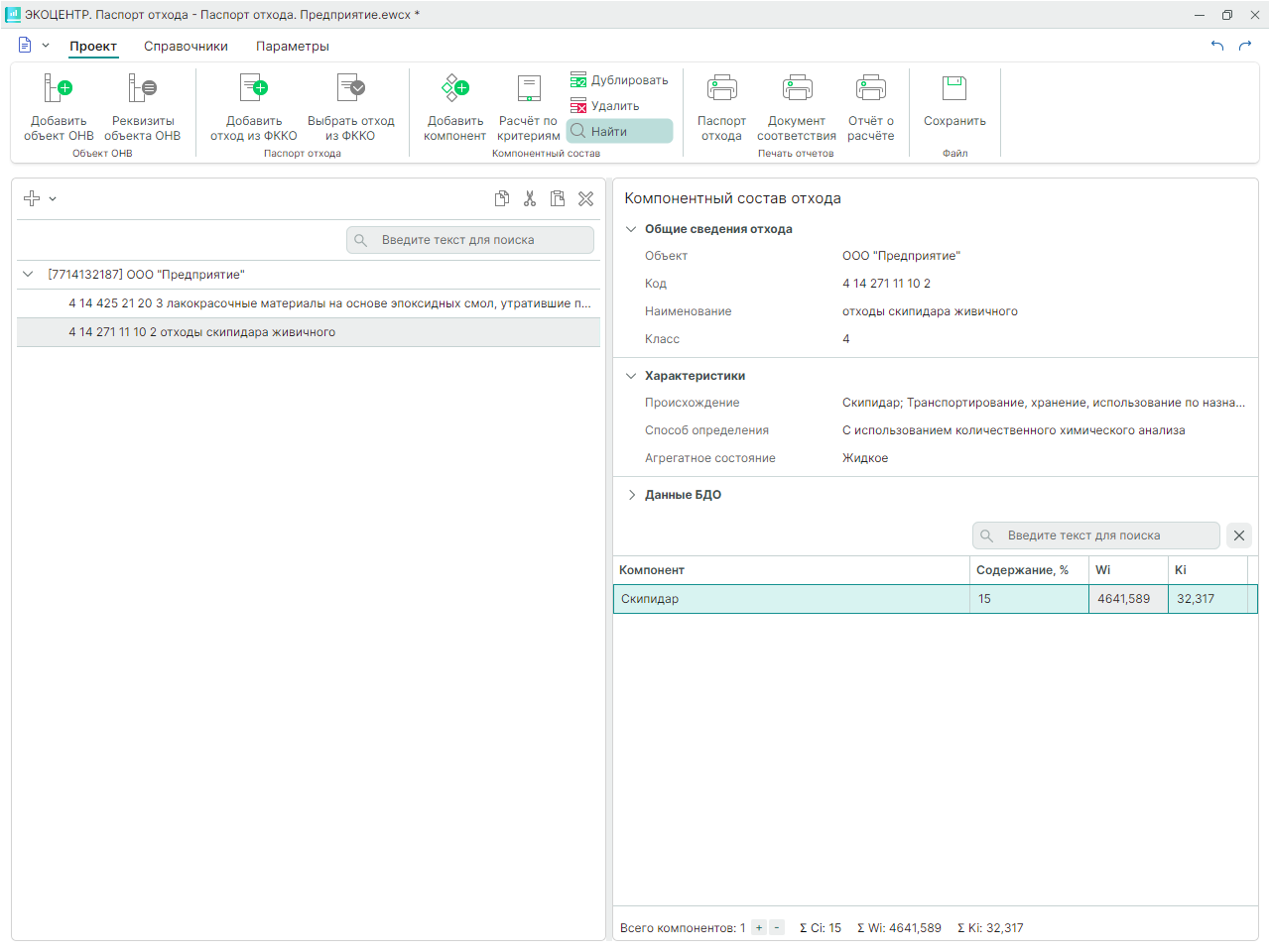The height and width of the screenshot is (952, 1270).
Task: Click minus button next to Всего компонентов
Action: coord(777,928)
